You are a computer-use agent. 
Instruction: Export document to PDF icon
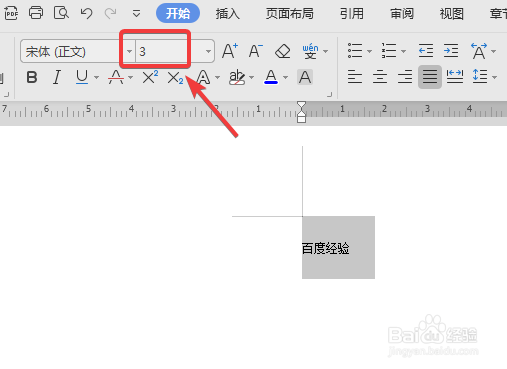(x=11, y=13)
